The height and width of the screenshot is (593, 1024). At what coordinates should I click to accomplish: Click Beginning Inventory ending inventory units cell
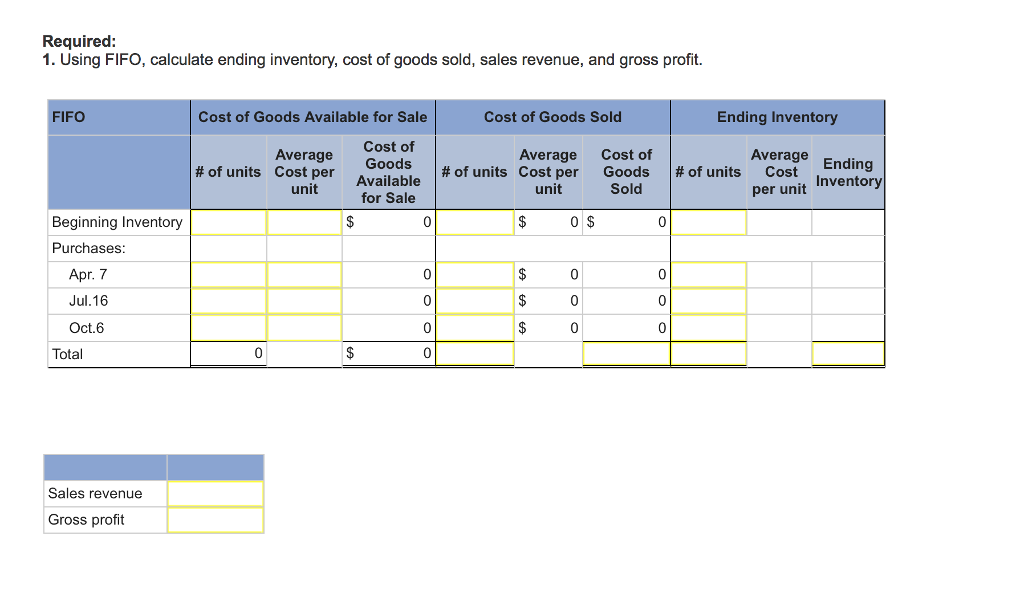pos(708,222)
